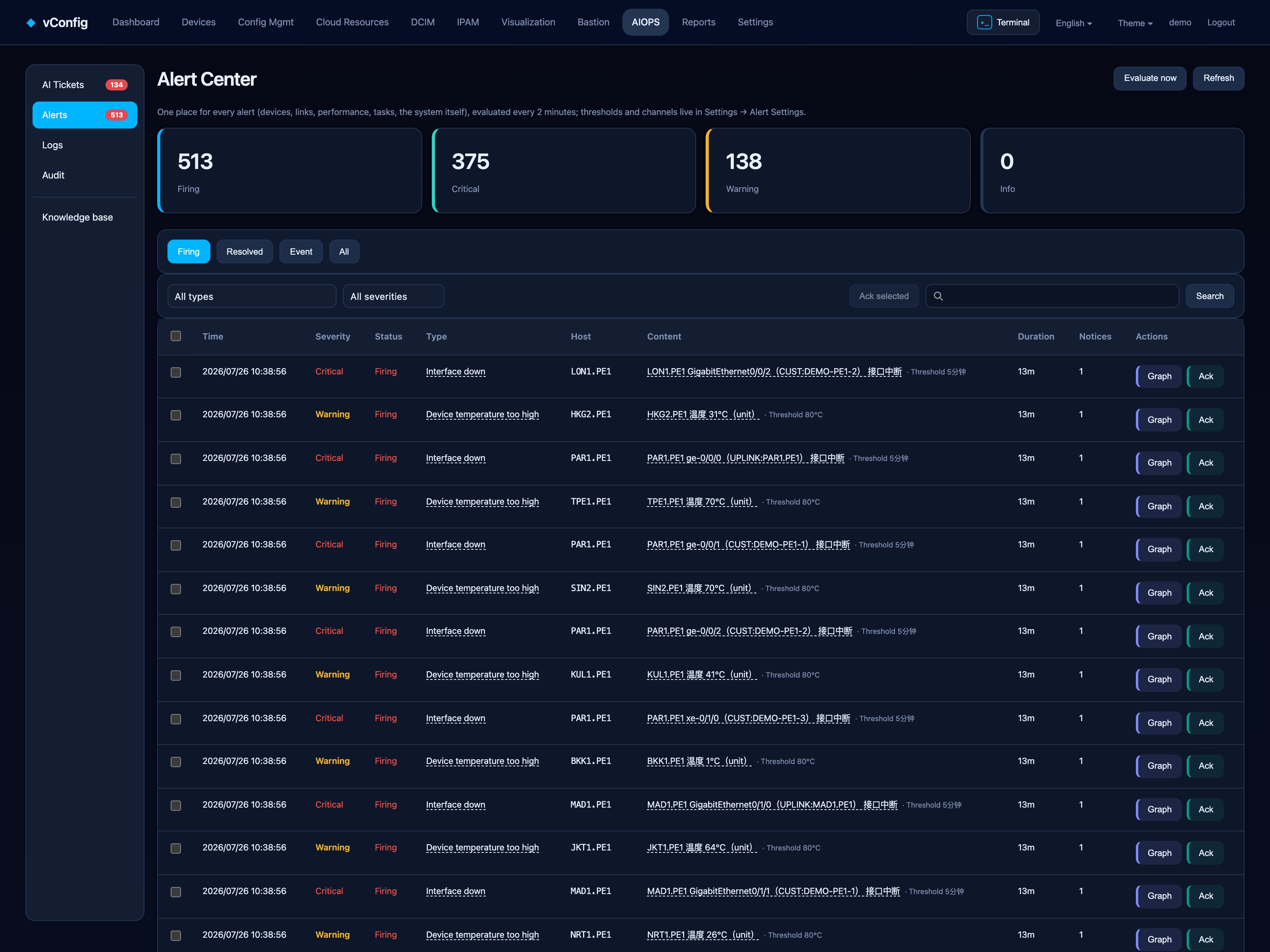Open Logs in the sidebar
This screenshot has width=1270, height=952.
(x=85, y=145)
